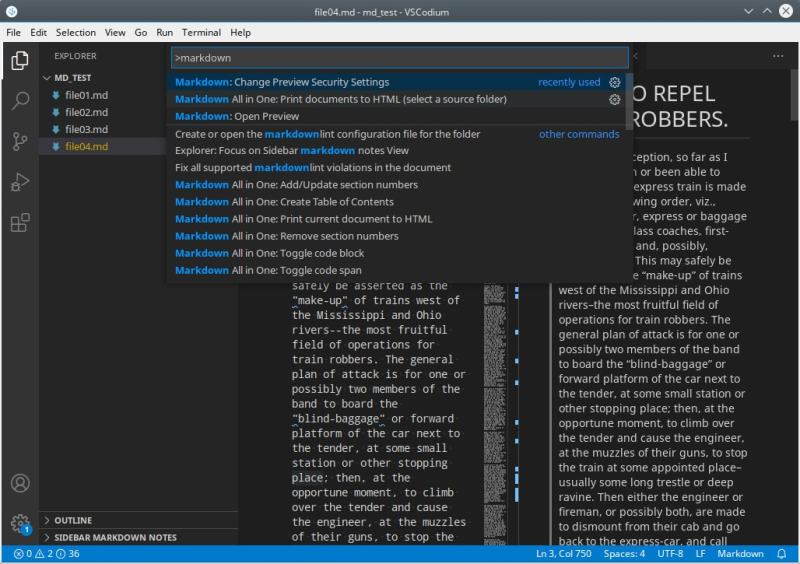Open the Accounts icon in activity bar
Image resolution: width=800 pixels, height=564 pixels.
19,484
